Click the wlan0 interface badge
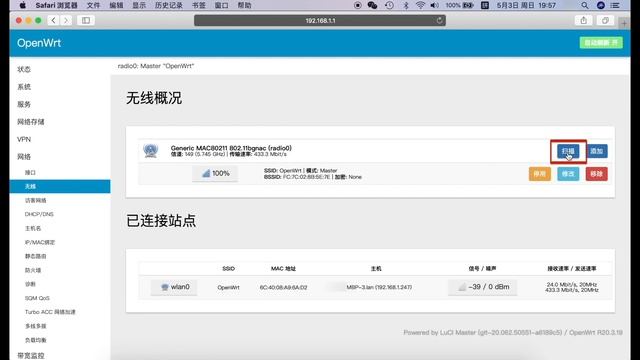The height and width of the screenshot is (360, 640). click(174, 287)
